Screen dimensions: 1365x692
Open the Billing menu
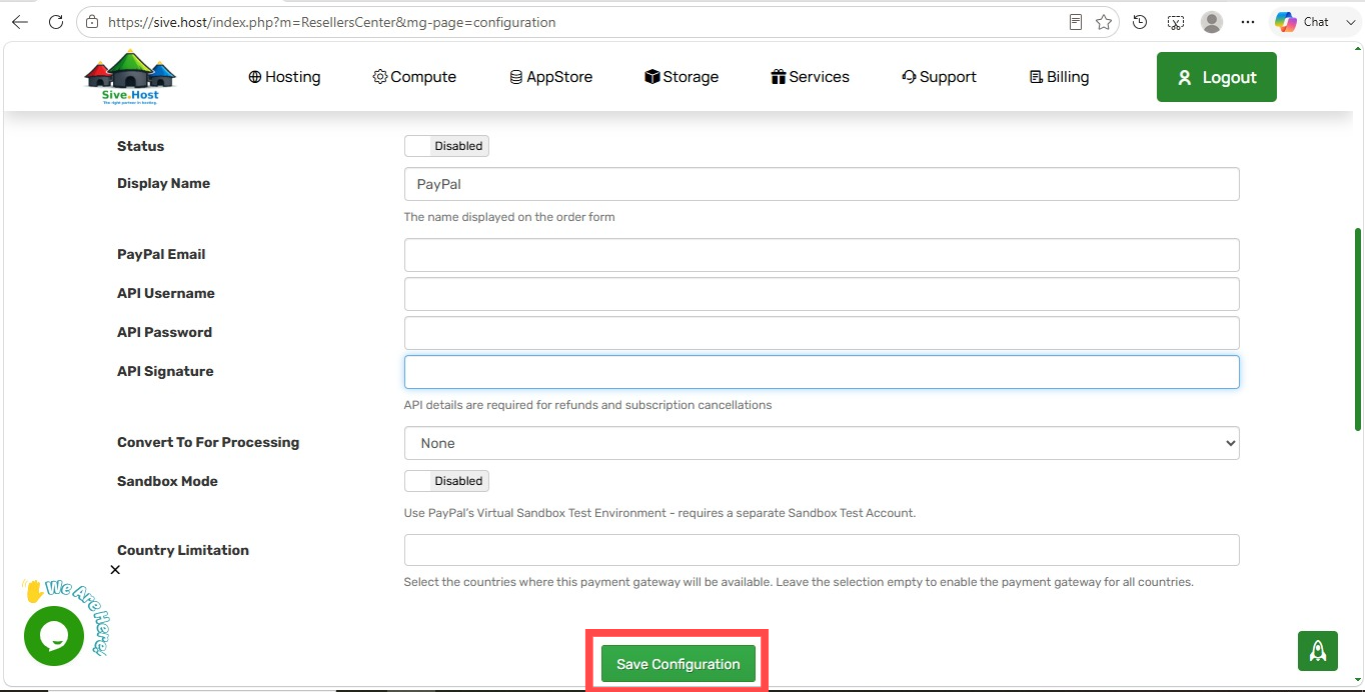(1059, 77)
